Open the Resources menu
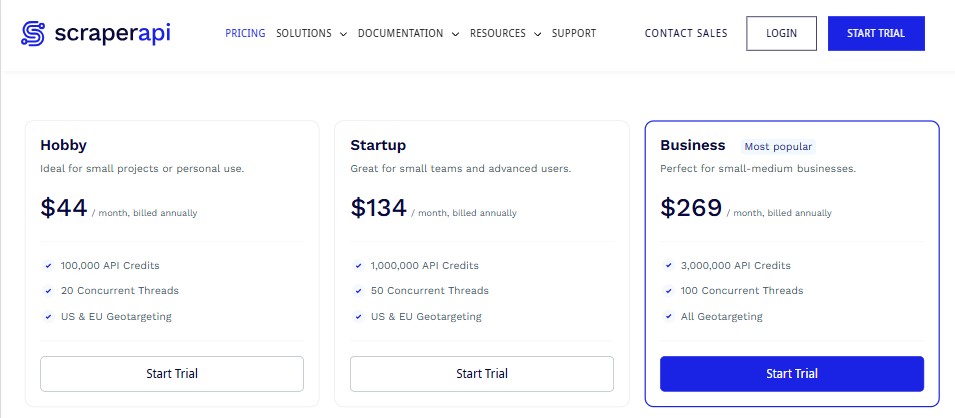The width and height of the screenshot is (955, 418). [x=498, y=34]
